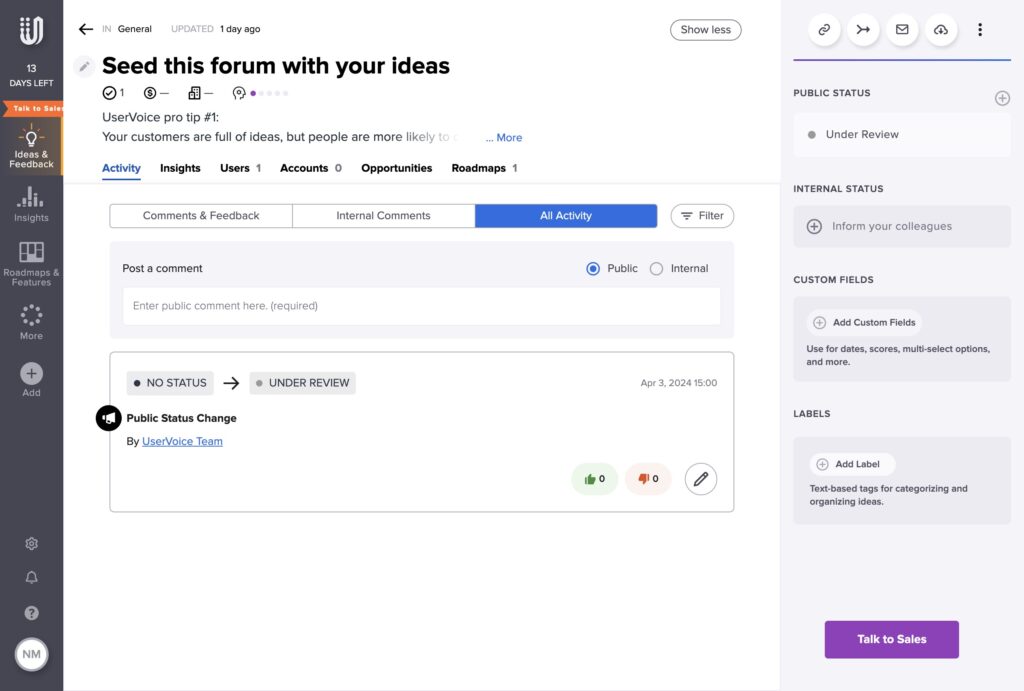Open Roadmaps & Features in the sidebar
1024x691 pixels.
click(31, 262)
